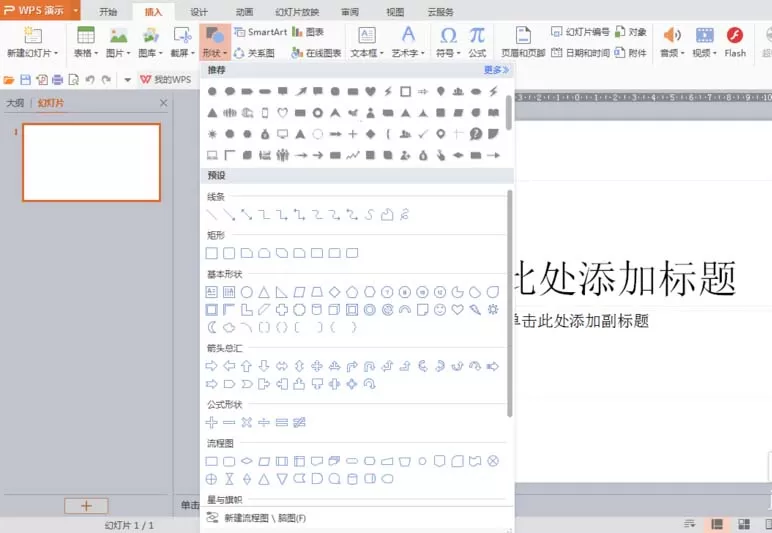
Task: Pick the down arrow in 箭头总汇
Action: pyautogui.click(x=264, y=366)
